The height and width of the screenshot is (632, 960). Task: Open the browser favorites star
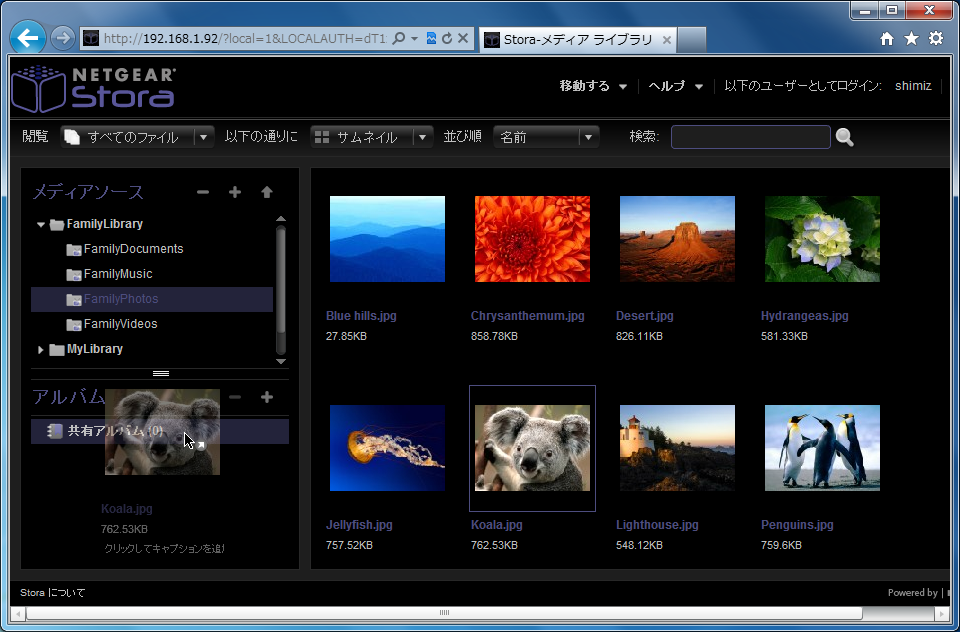911,39
